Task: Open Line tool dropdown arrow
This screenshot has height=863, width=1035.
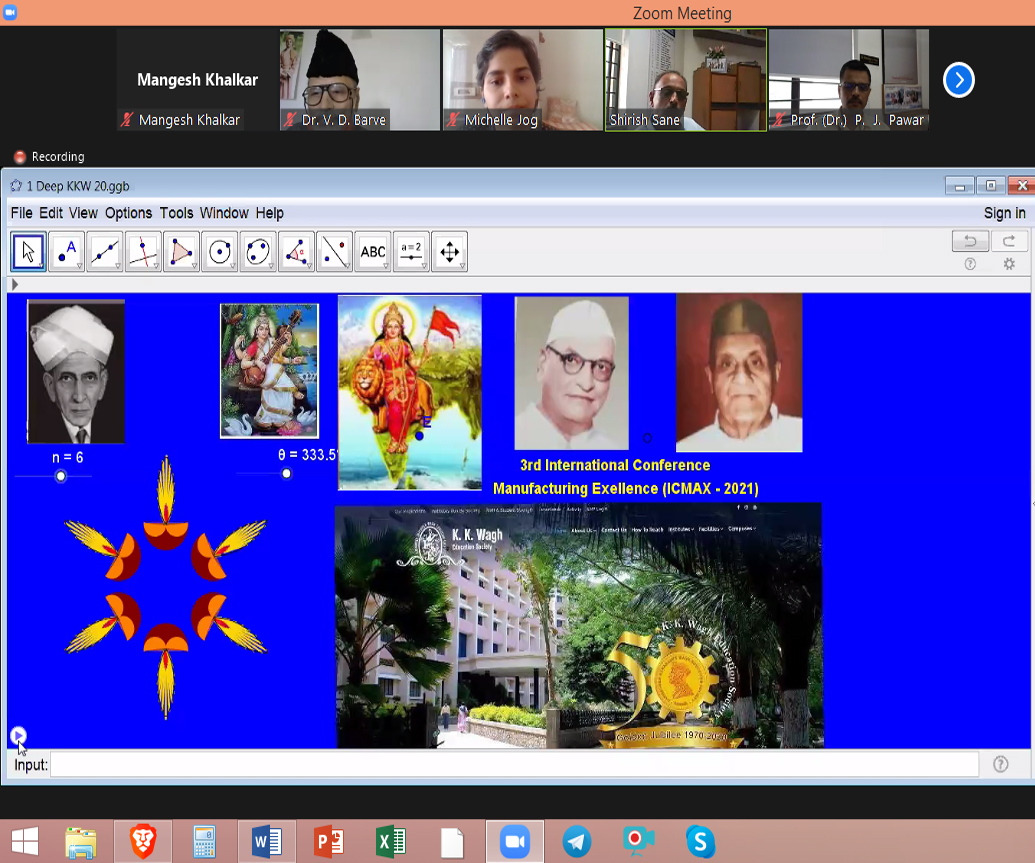Action: (117, 266)
